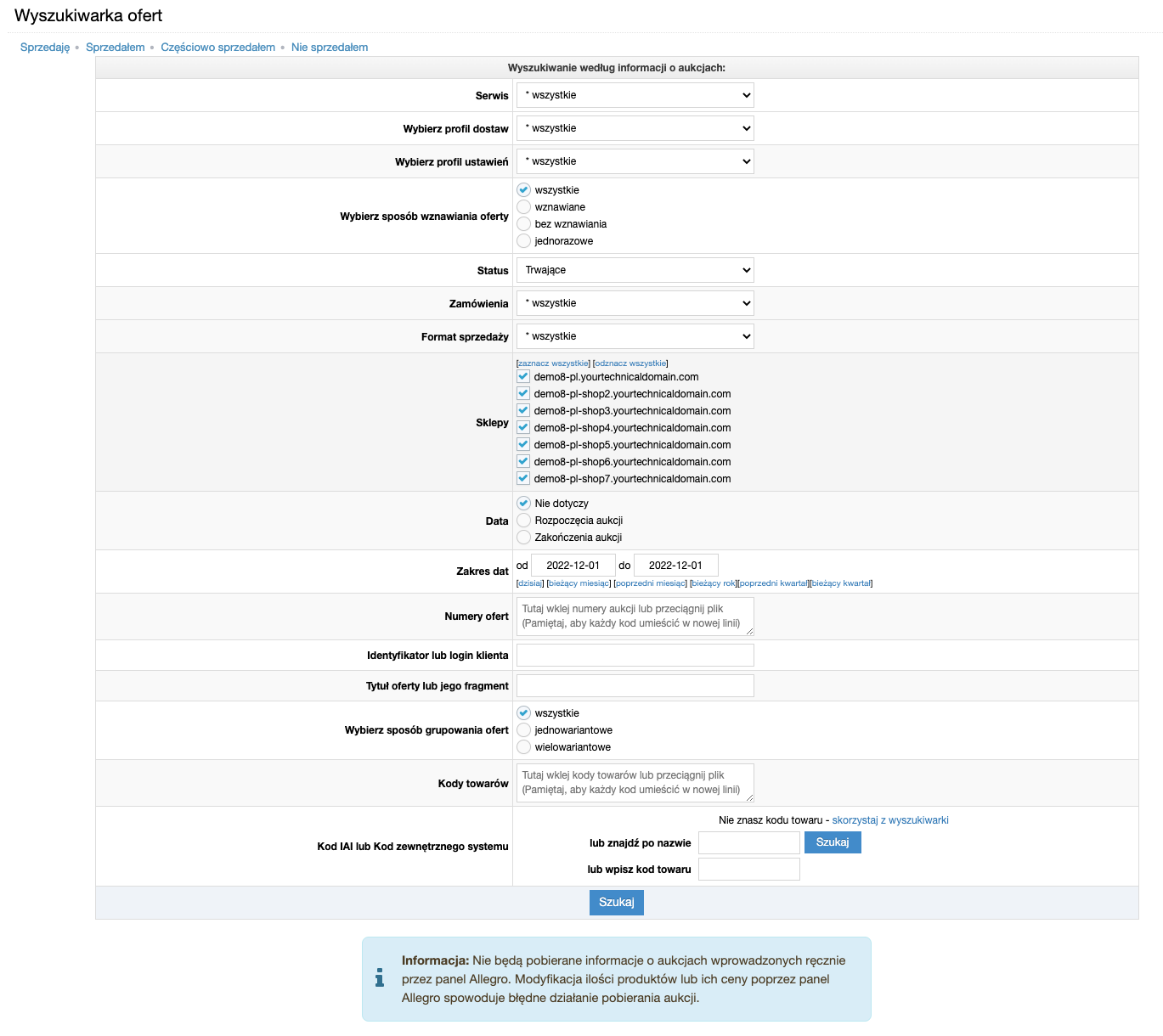Image resolution: width=1163 pixels, height=1036 pixels.
Task: Focus Tytuł oferty lub jego fragment field
Action: [x=635, y=685]
